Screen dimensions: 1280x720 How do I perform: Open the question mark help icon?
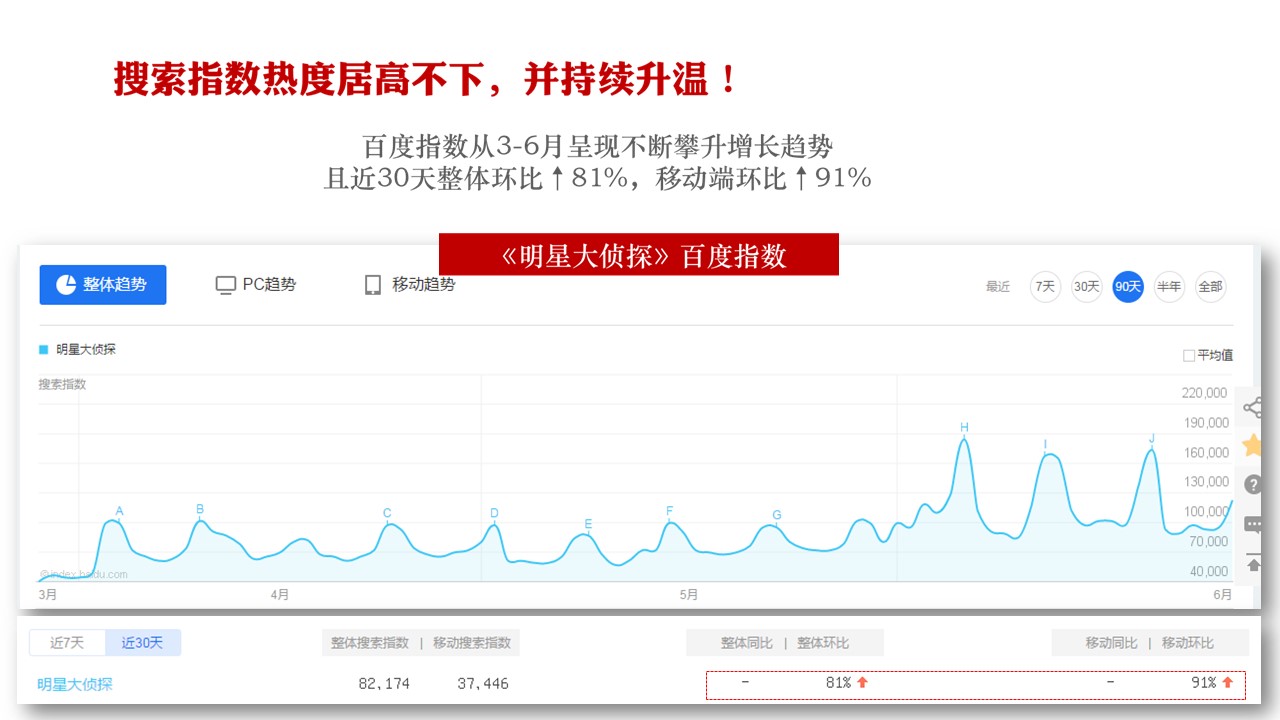pyautogui.click(x=1253, y=484)
